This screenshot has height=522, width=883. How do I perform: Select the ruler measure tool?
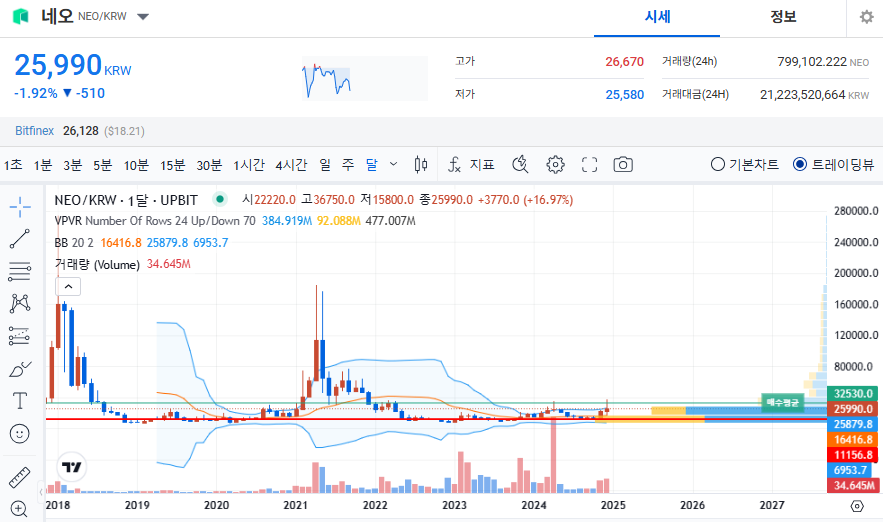(x=20, y=477)
